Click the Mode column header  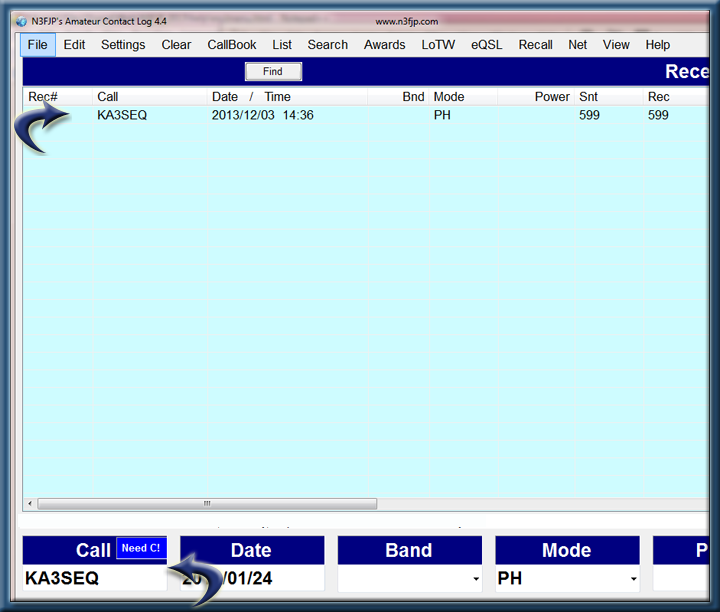[449, 97]
